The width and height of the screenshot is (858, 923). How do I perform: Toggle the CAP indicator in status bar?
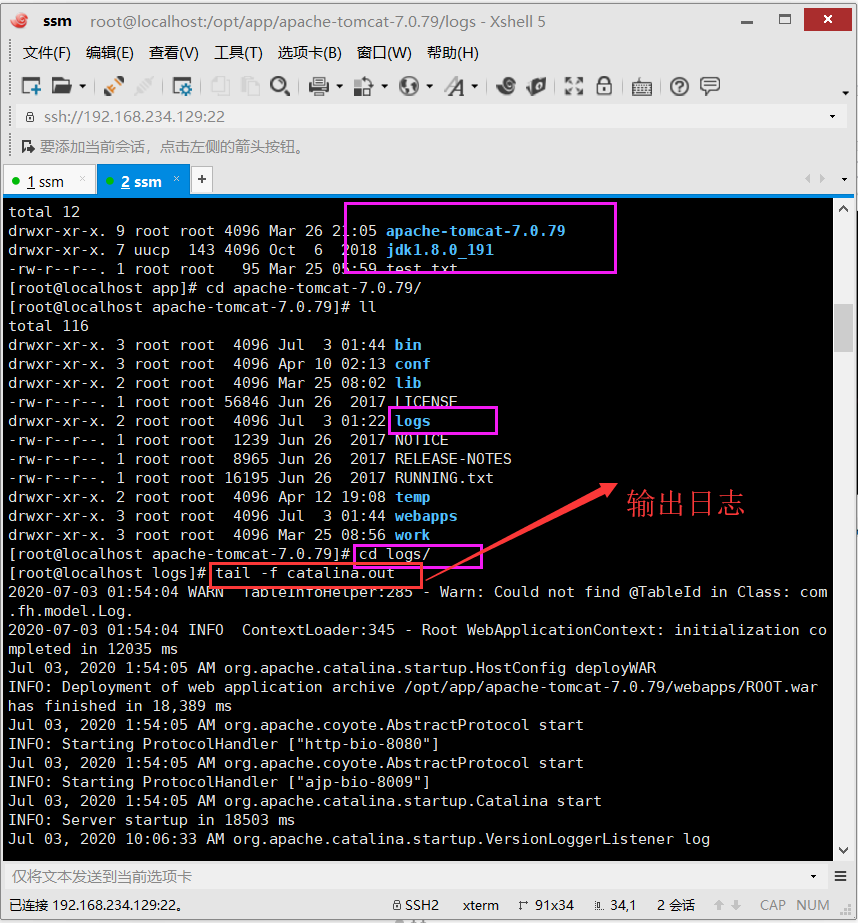772,905
